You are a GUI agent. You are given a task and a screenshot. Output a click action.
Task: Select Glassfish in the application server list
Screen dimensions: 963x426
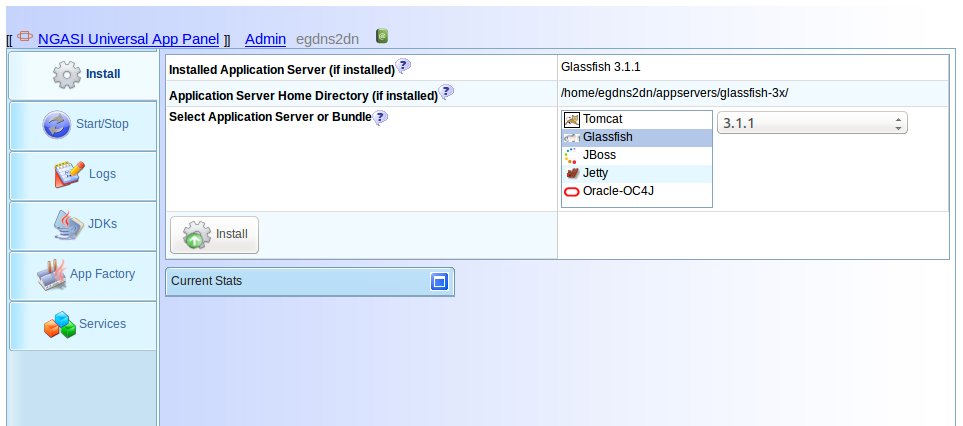point(637,137)
